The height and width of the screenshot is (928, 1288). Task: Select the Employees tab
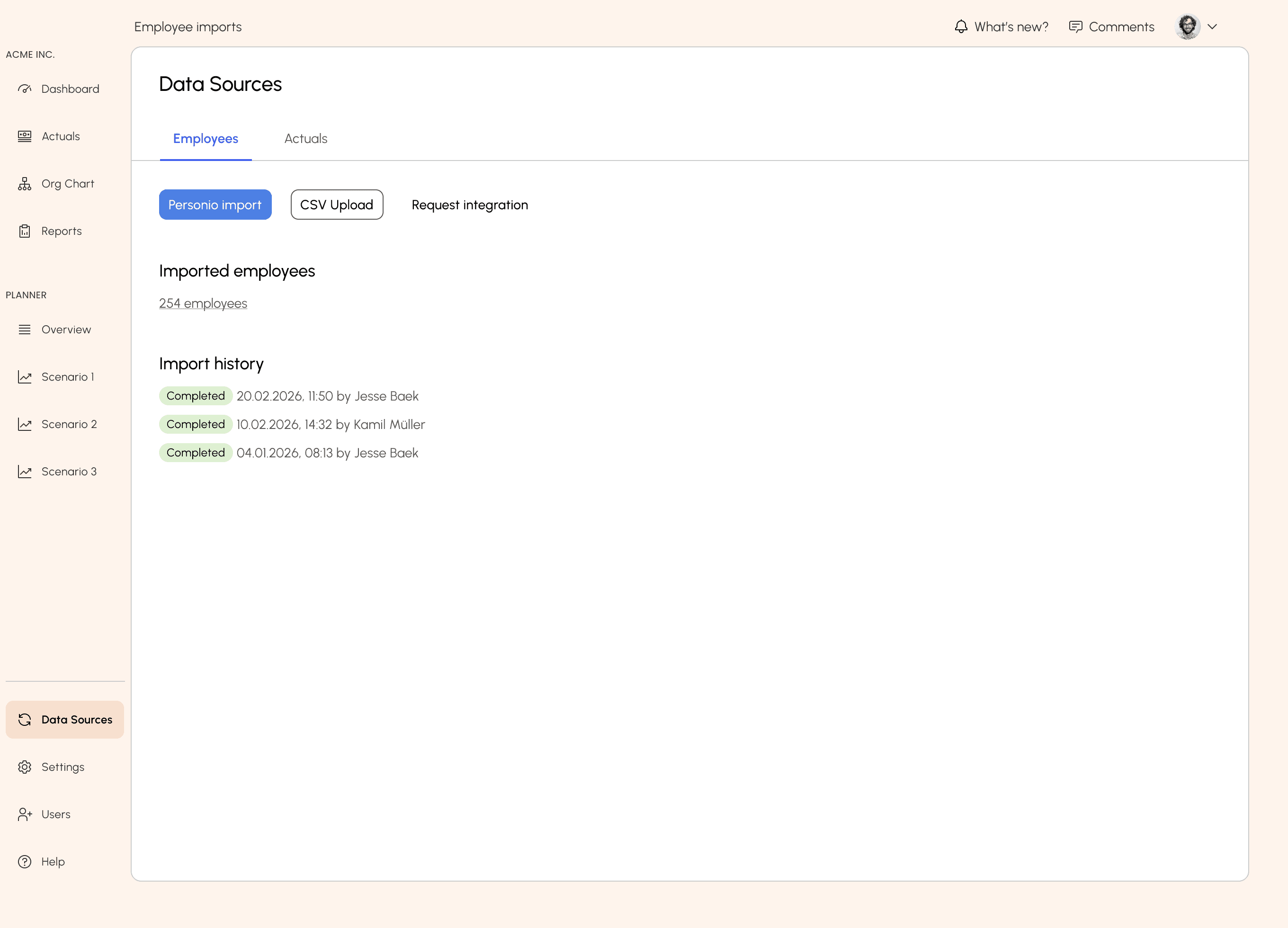pos(206,139)
